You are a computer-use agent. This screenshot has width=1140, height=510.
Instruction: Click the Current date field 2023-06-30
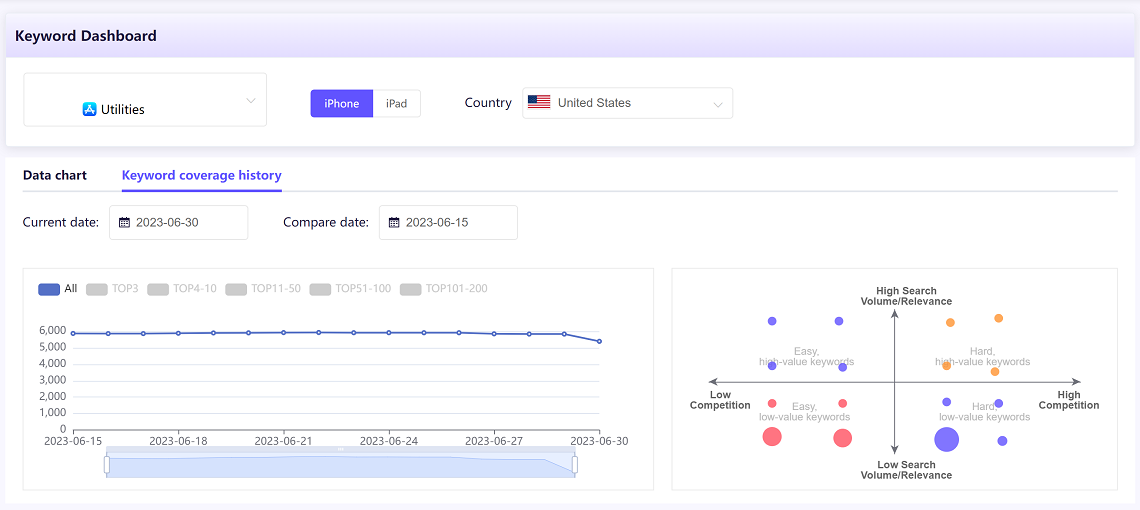[178, 223]
